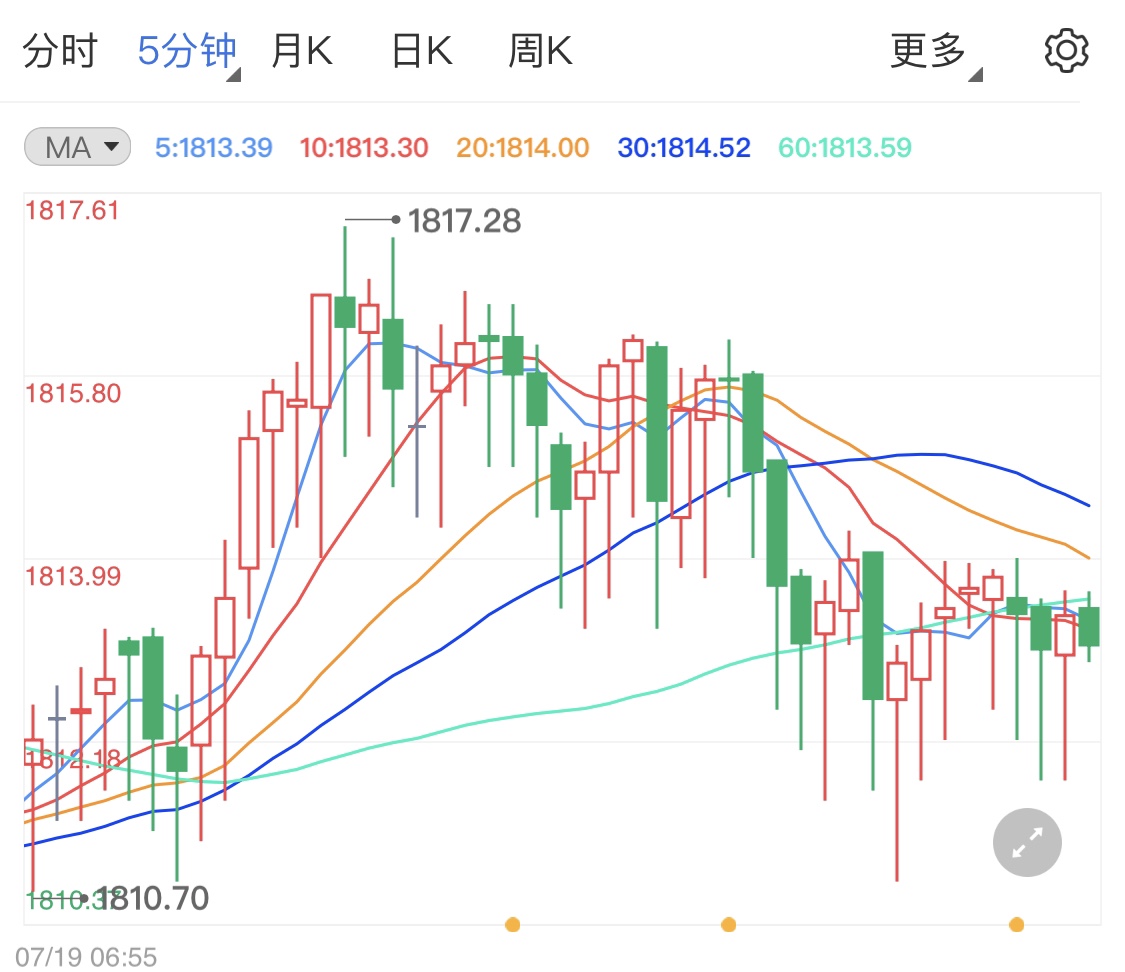Image resolution: width=1125 pixels, height=972 pixels.
Task: Click the y-axis label 1815.80
Action: (72, 393)
